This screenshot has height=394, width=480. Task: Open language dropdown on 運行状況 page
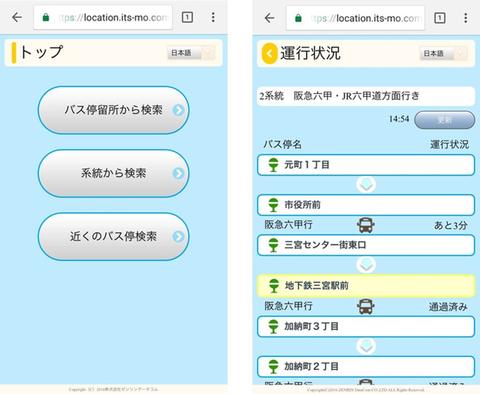tap(443, 53)
